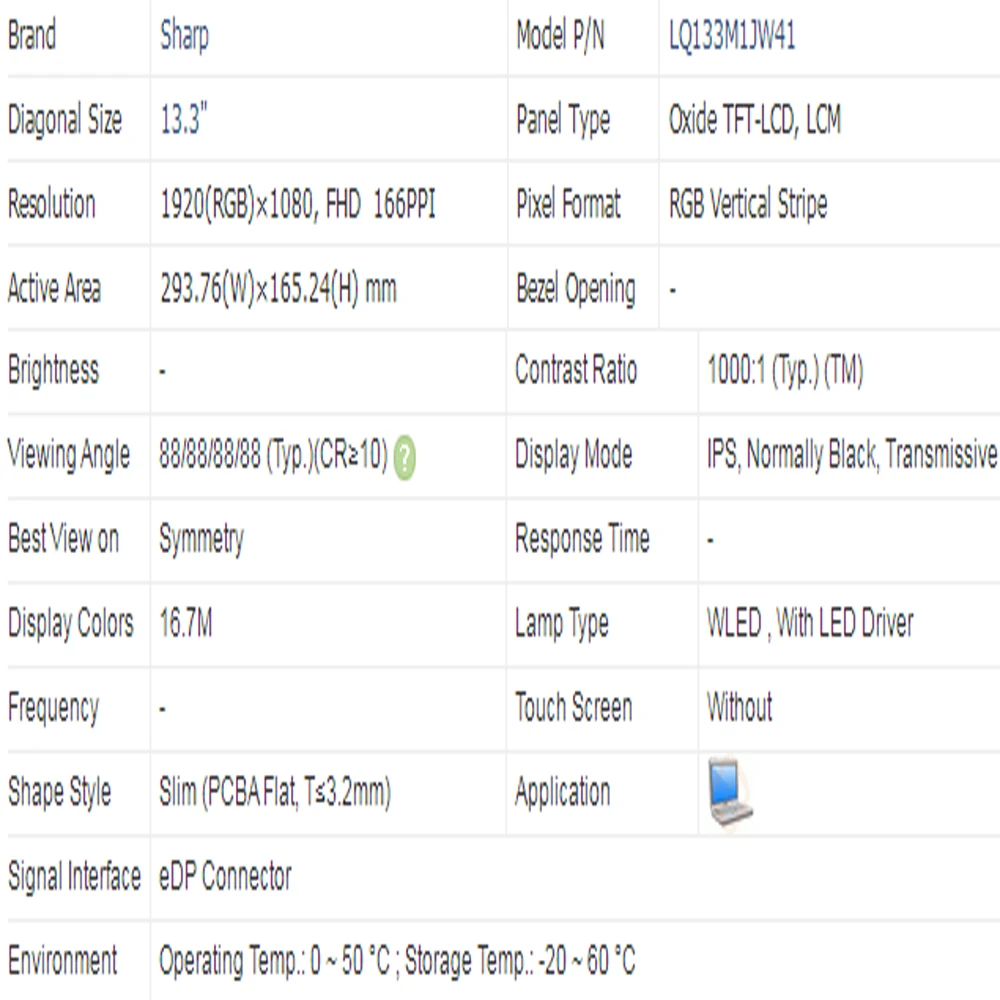Select 'IPS, Normally Black, Transmissive' display mode
Screen dimensions: 1000x1000
[852, 455]
